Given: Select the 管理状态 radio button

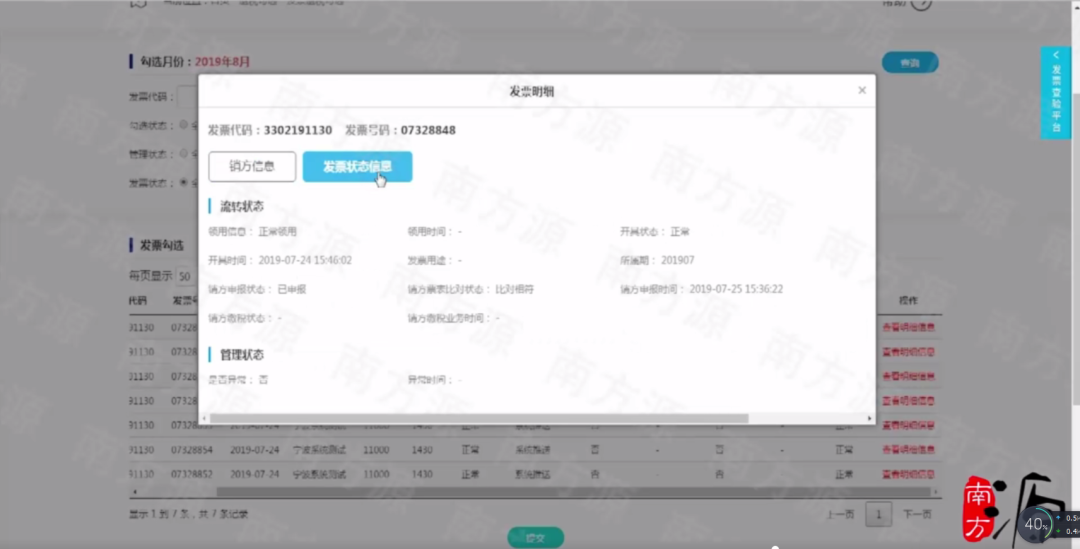Looking at the screenshot, I should point(184,154).
